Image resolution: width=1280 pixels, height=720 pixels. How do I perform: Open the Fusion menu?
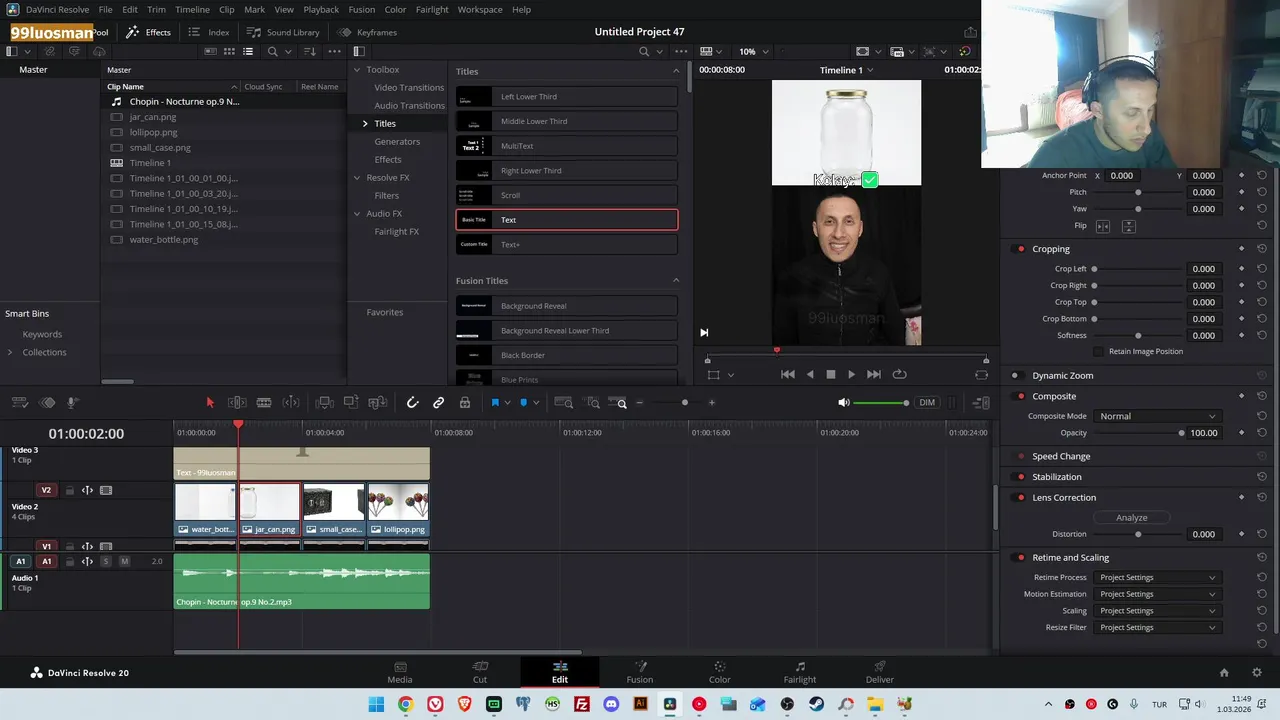click(x=362, y=9)
